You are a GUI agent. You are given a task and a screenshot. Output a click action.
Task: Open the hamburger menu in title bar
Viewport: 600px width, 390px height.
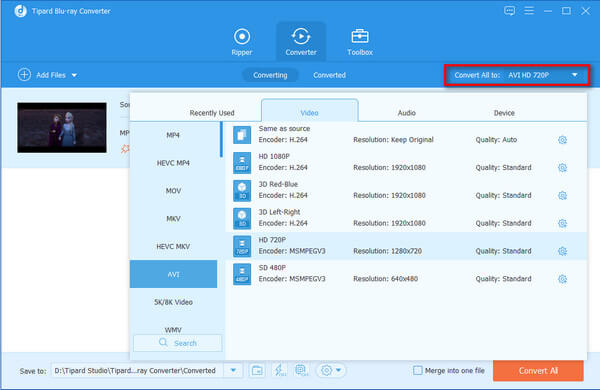coord(529,11)
